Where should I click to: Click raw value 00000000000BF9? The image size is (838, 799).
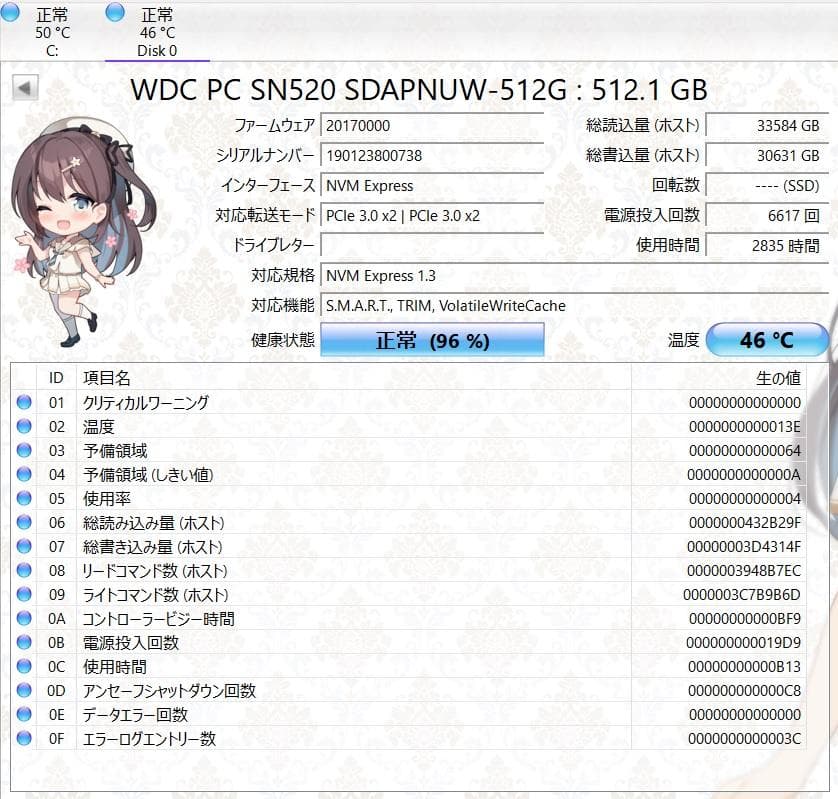[x=744, y=619]
